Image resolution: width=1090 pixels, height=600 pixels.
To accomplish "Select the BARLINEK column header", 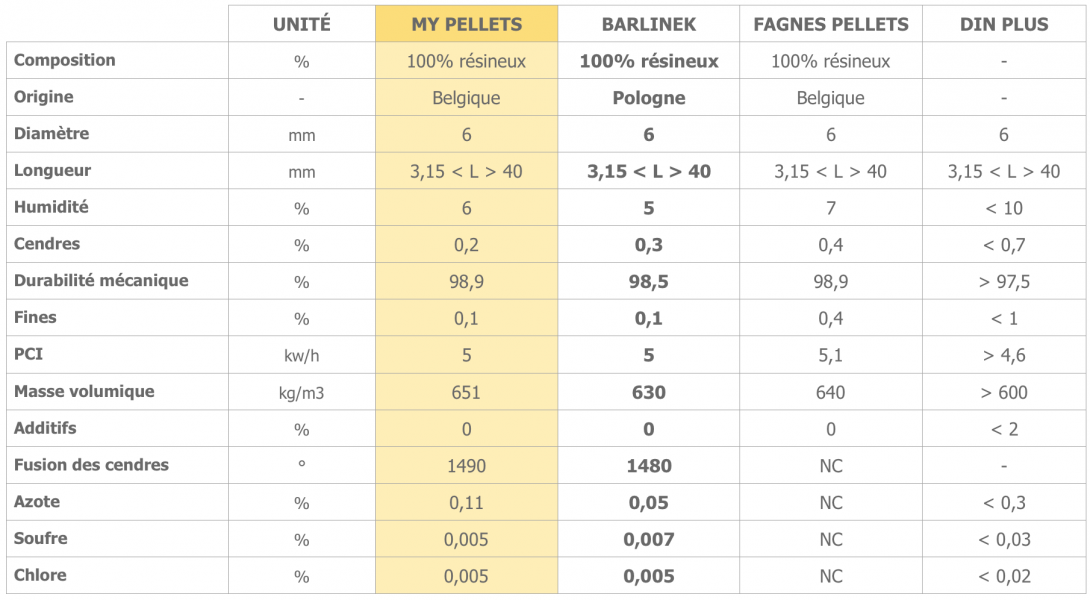I will click(x=649, y=24).
